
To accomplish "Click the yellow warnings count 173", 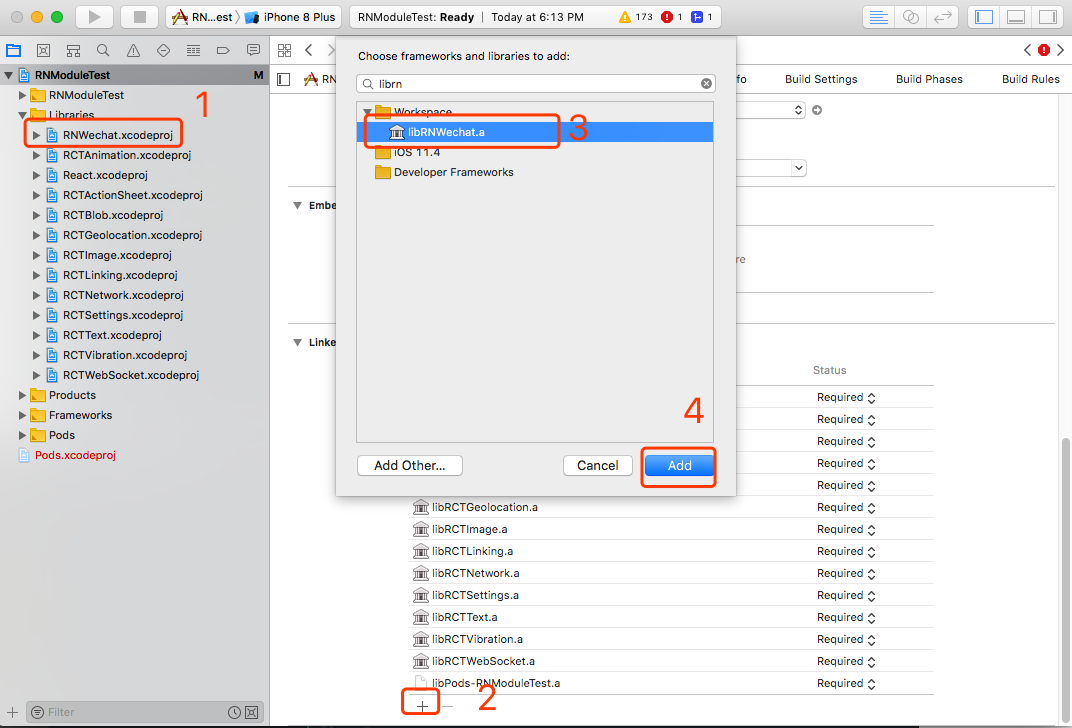I will pos(635,17).
